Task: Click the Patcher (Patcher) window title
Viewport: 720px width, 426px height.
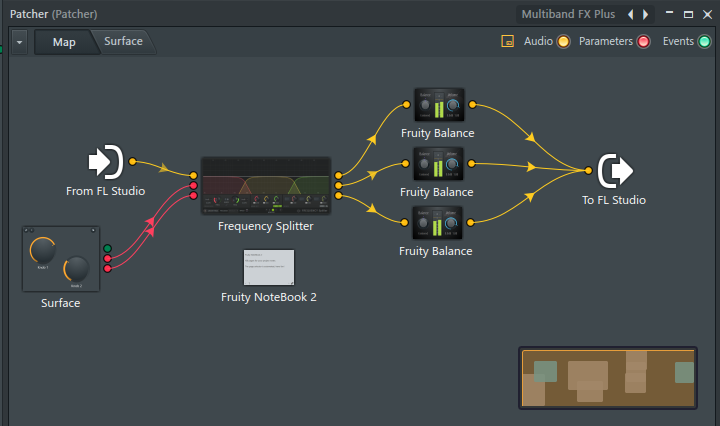Action: [54, 14]
